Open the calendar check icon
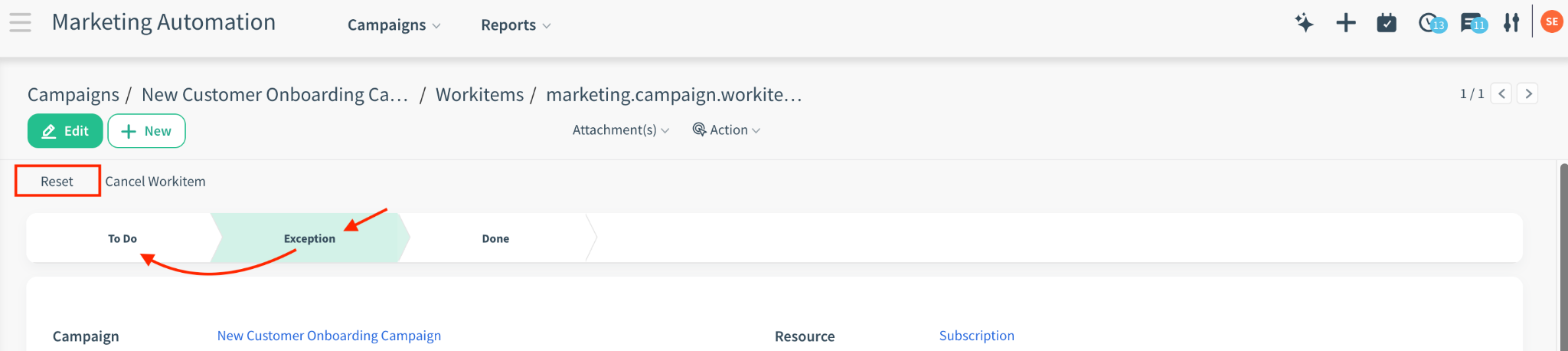Viewport: 1568px width, 351px height. click(1387, 23)
